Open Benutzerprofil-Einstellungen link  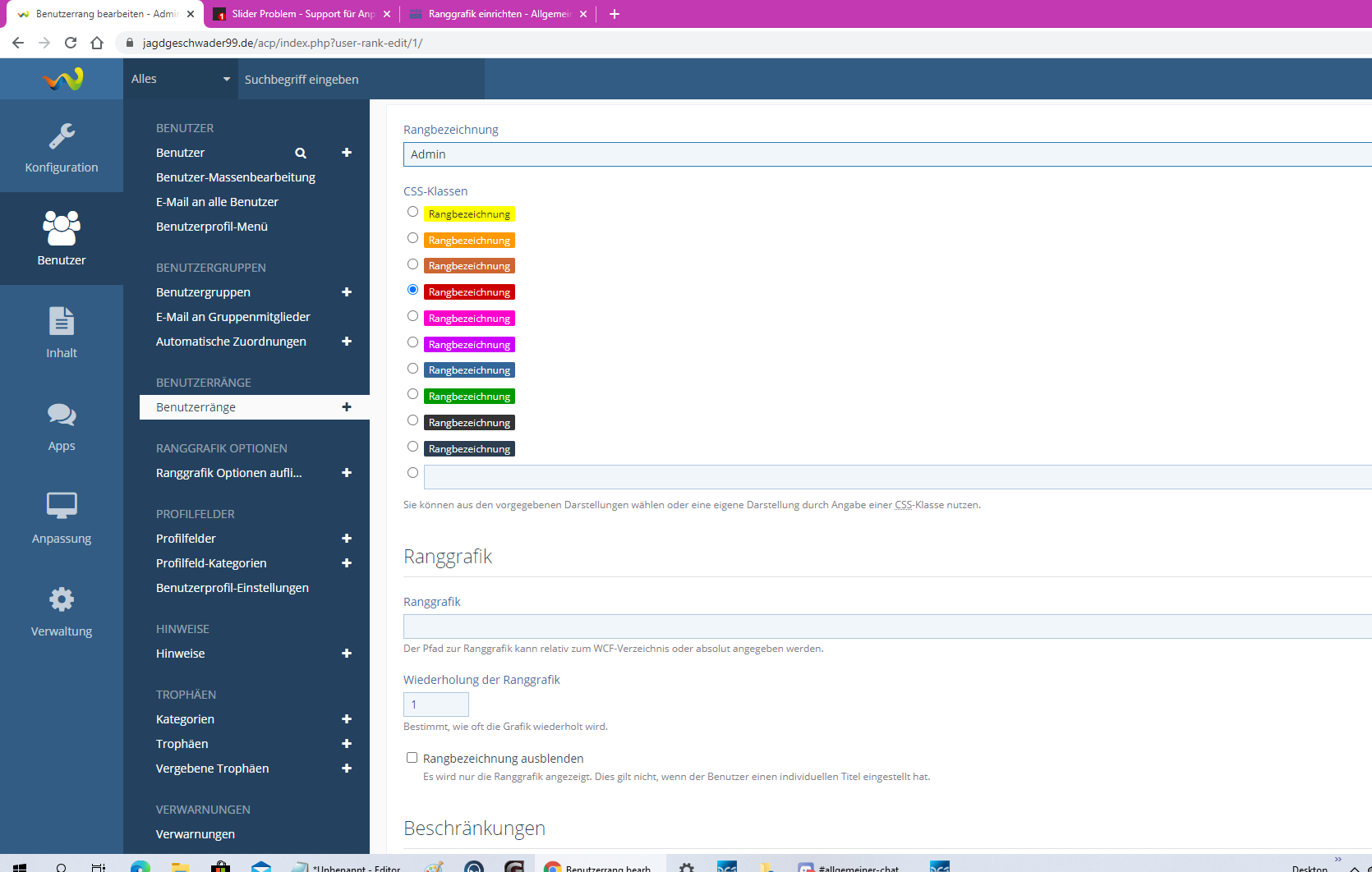pyautogui.click(x=233, y=588)
